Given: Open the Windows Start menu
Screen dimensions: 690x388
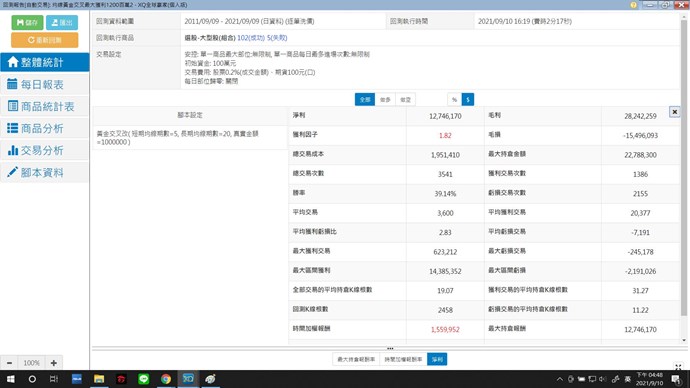Looking at the screenshot, I should click(x=10, y=379).
